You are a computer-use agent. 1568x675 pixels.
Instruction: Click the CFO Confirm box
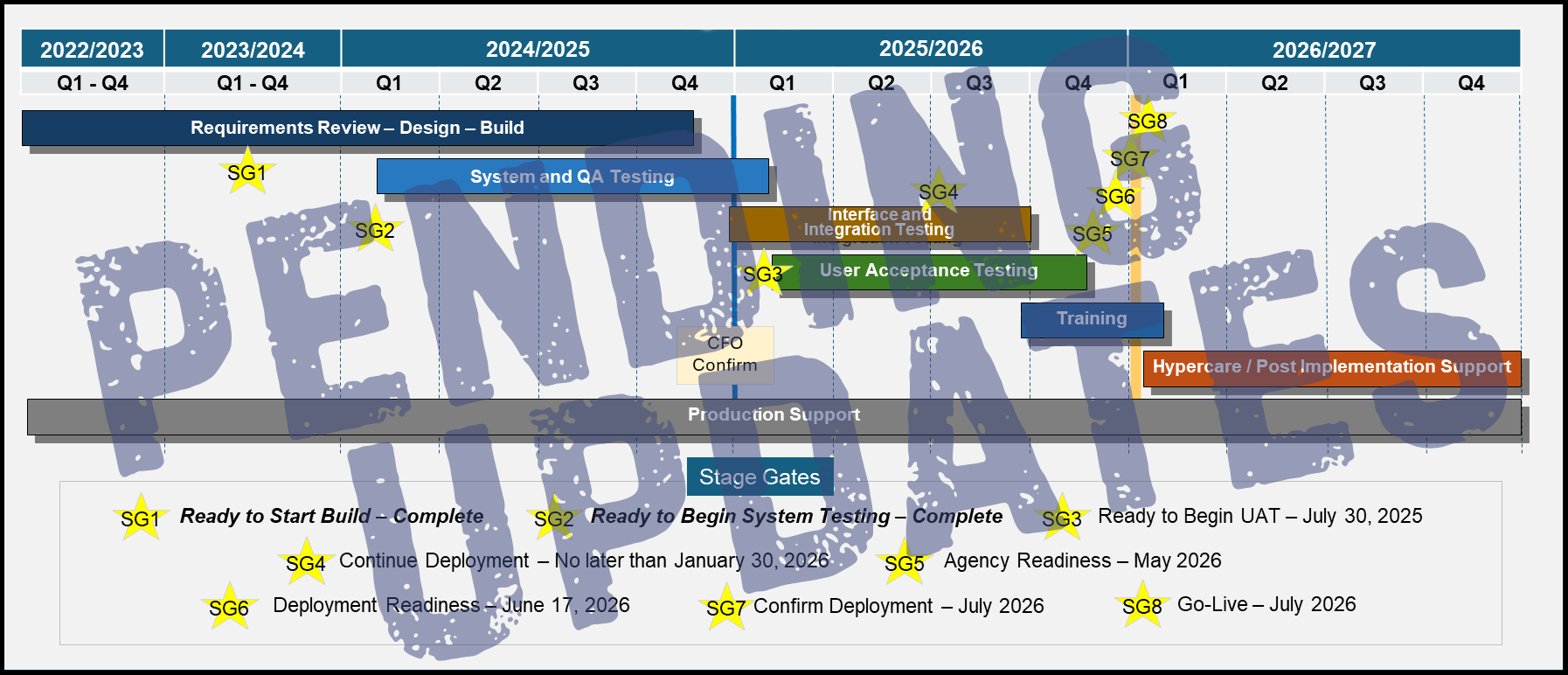pyautogui.click(x=725, y=354)
